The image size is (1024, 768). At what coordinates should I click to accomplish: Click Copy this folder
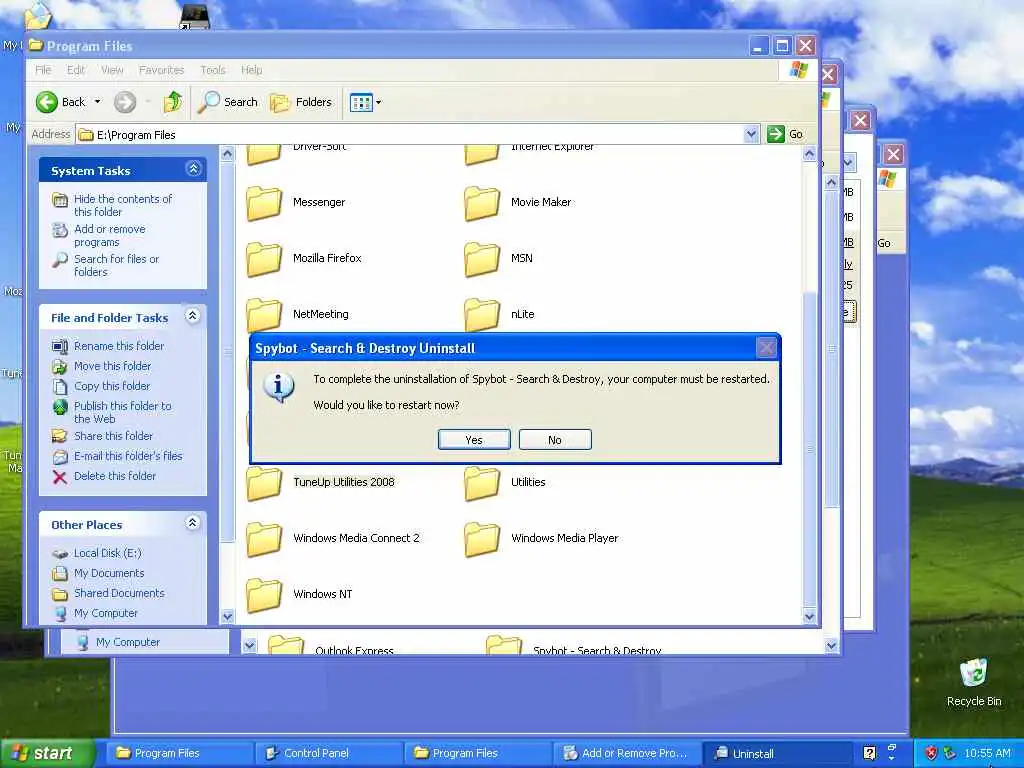click(112, 386)
